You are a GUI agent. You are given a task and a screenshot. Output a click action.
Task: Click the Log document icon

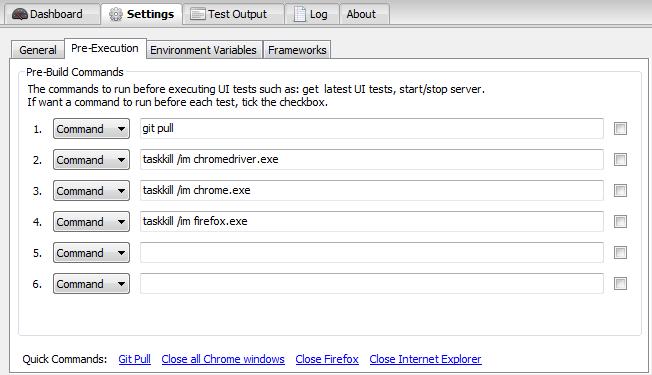click(300, 14)
